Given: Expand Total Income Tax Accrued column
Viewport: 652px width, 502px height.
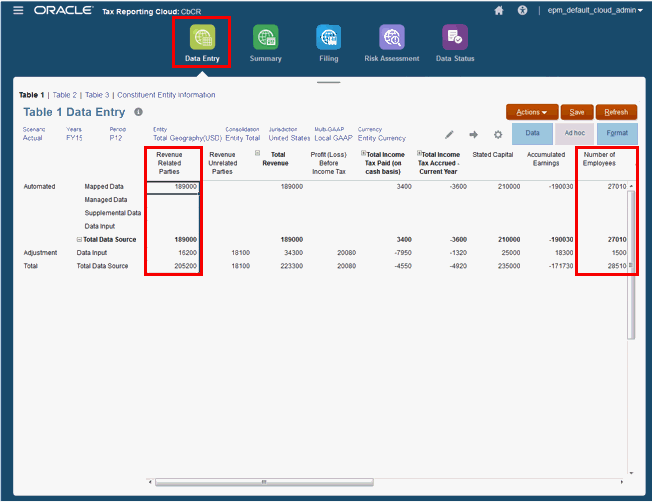Looking at the screenshot, I should click(419, 153).
